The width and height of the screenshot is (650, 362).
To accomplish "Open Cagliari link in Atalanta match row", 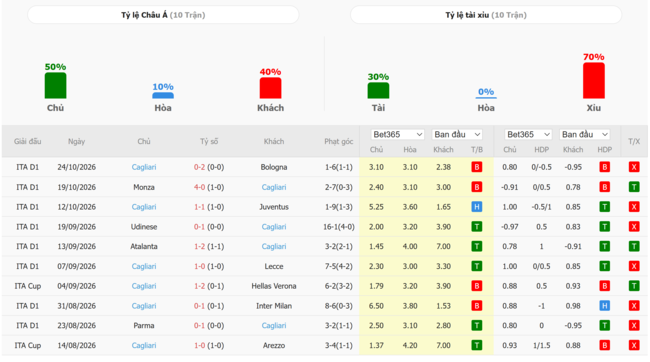I will 274,246.
